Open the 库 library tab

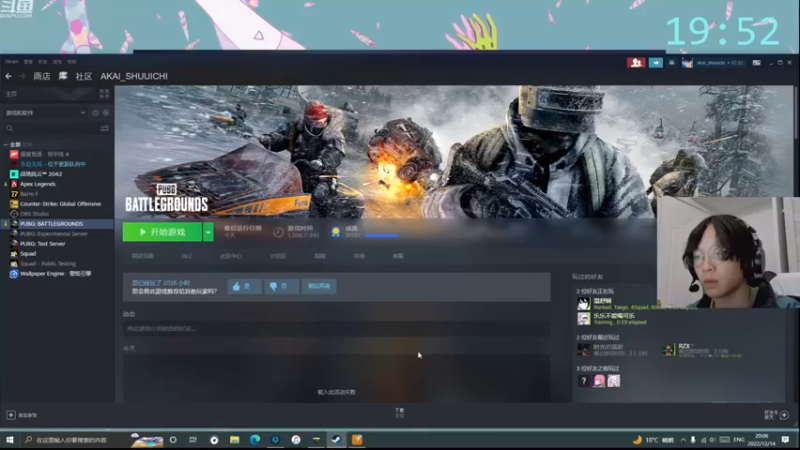pyautogui.click(x=63, y=76)
